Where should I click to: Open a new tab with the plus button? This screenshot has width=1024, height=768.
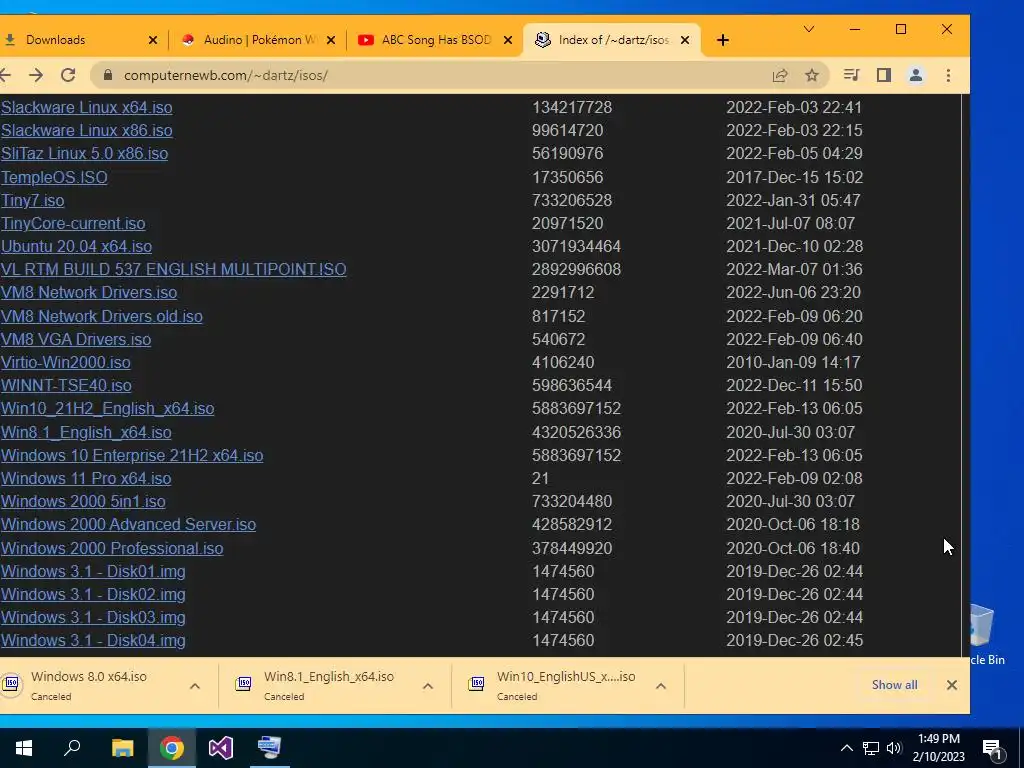coord(722,40)
